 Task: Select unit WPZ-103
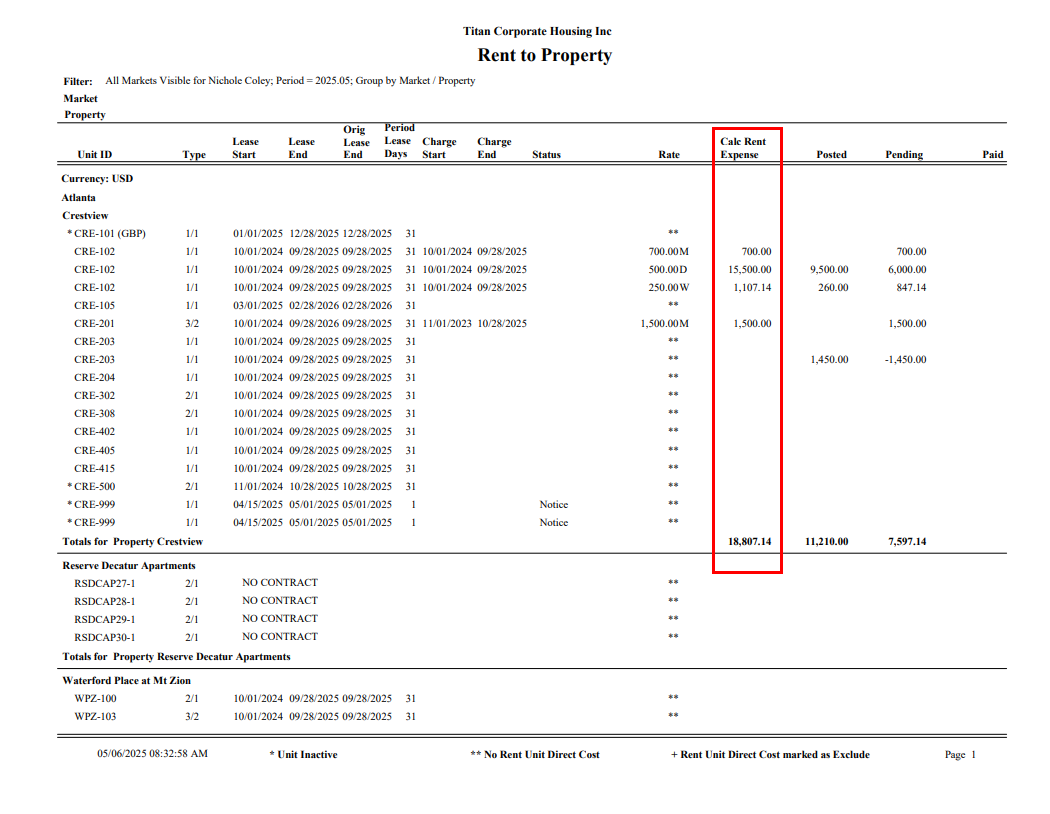[x=95, y=717]
